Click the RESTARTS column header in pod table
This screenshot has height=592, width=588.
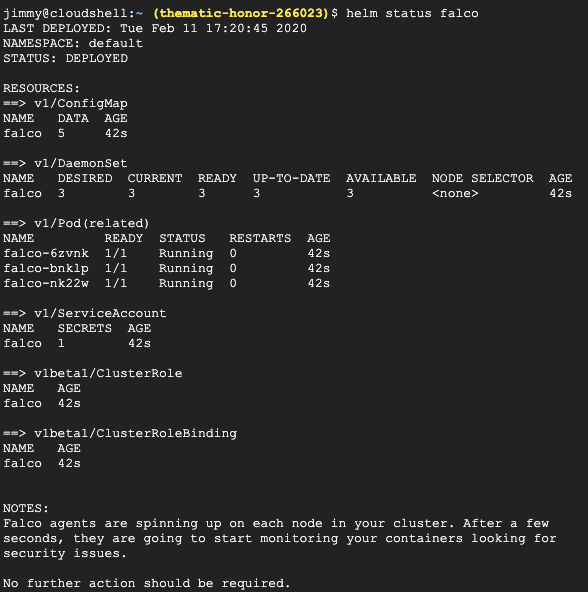[260, 238]
